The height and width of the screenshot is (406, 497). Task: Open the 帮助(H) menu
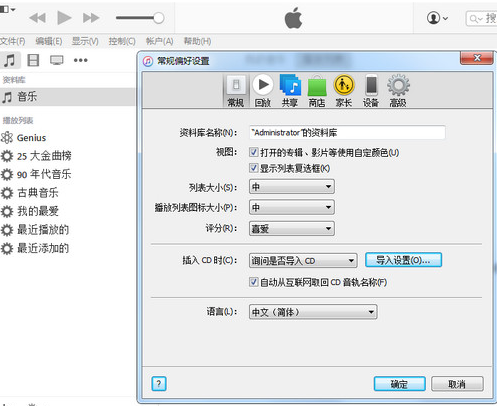tap(197, 41)
